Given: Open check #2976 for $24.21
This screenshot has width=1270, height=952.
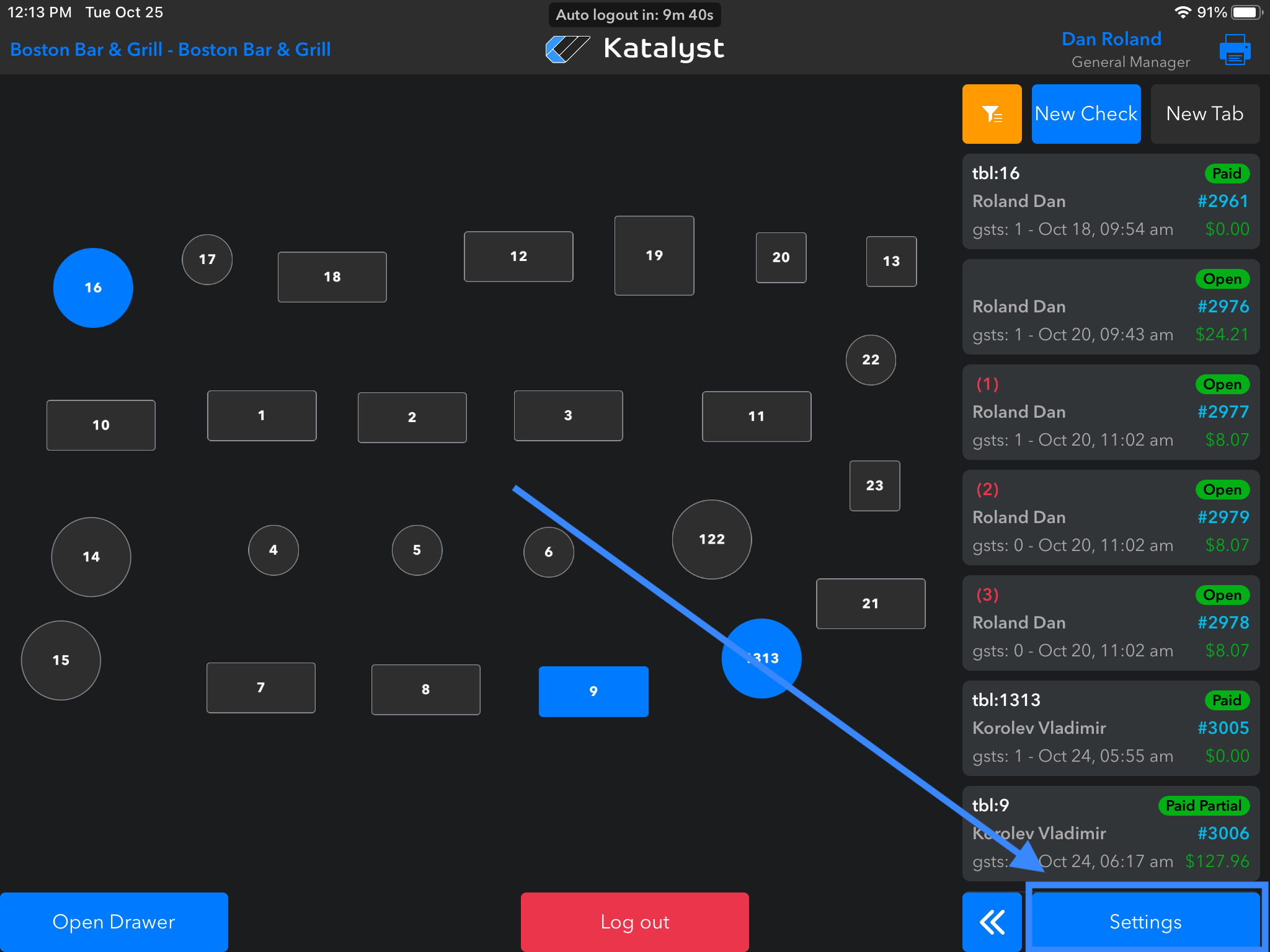Looking at the screenshot, I should pyautogui.click(x=1110, y=307).
